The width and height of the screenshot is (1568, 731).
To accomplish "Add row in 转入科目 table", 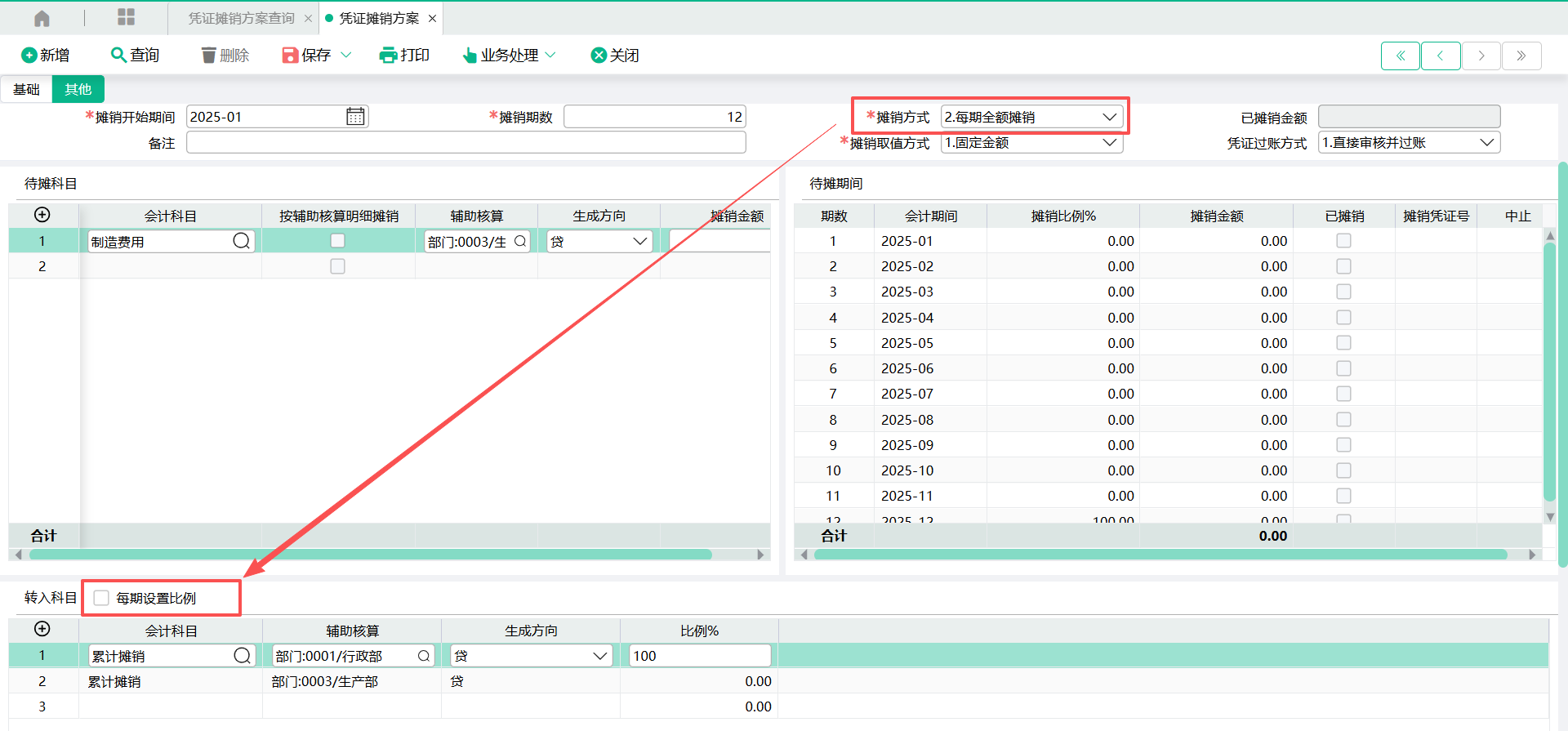I will 42,629.
